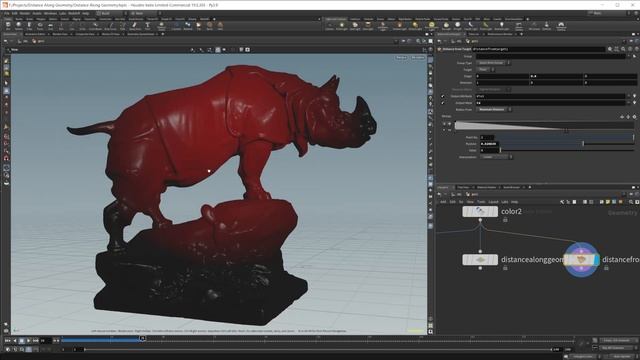Toggle the Output Mask checkbox
Screen dimensions: 640x360
pyautogui.click(x=443, y=103)
